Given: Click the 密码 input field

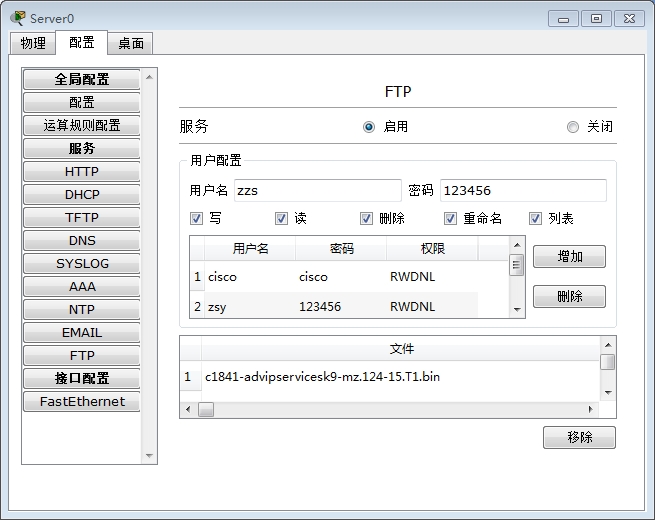Looking at the screenshot, I should [522, 190].
